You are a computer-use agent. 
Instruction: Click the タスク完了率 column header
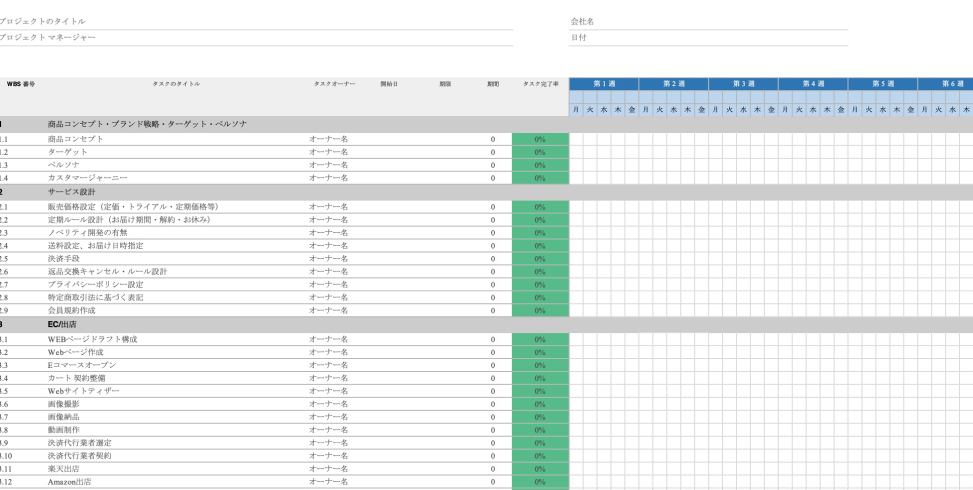(x=540, y=84)
